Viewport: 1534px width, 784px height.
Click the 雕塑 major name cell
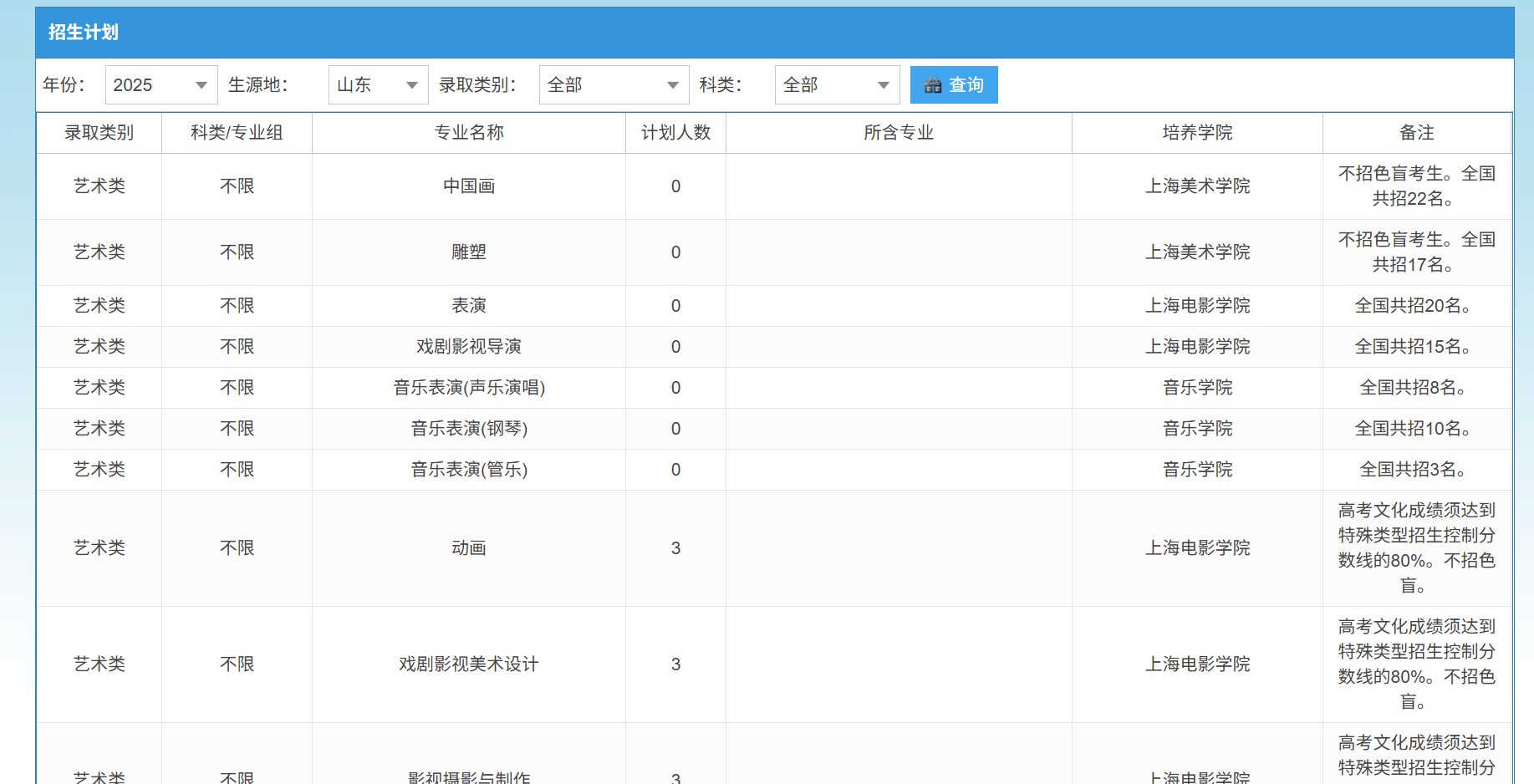(x=468, y=252)
